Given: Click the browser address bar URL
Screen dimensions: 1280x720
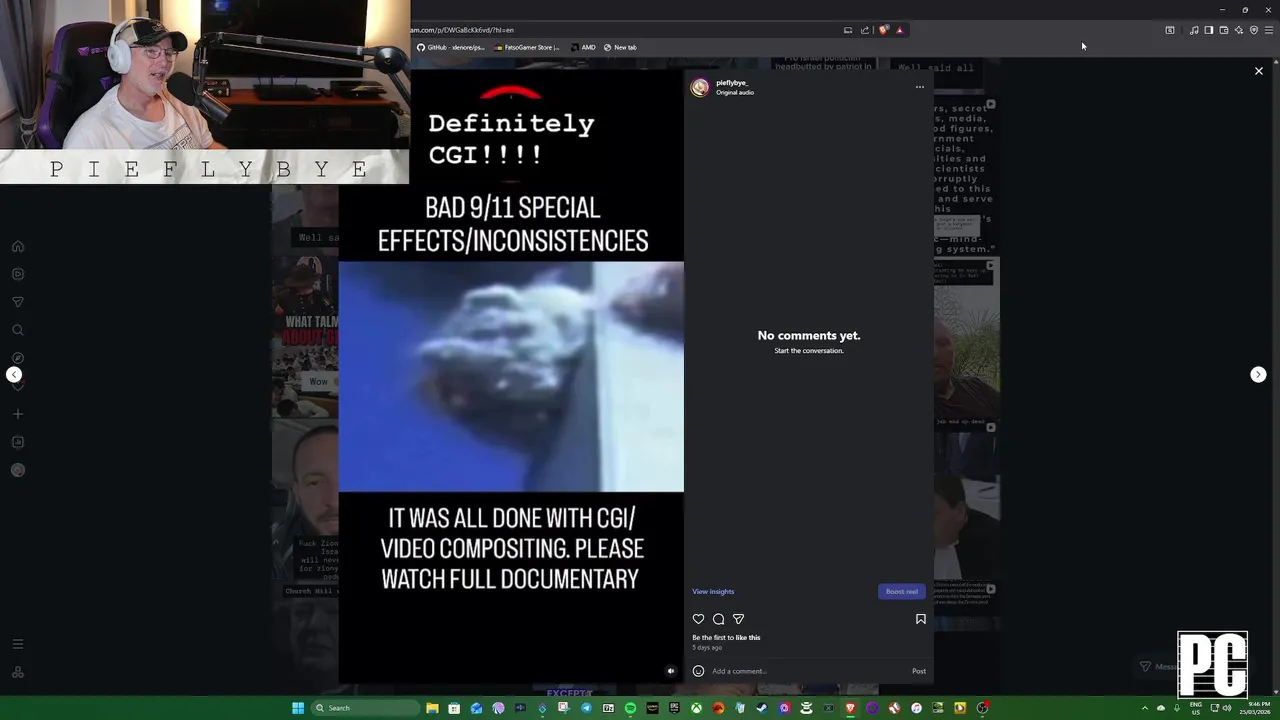Looking at the screenshot, I should pos(462,30).
